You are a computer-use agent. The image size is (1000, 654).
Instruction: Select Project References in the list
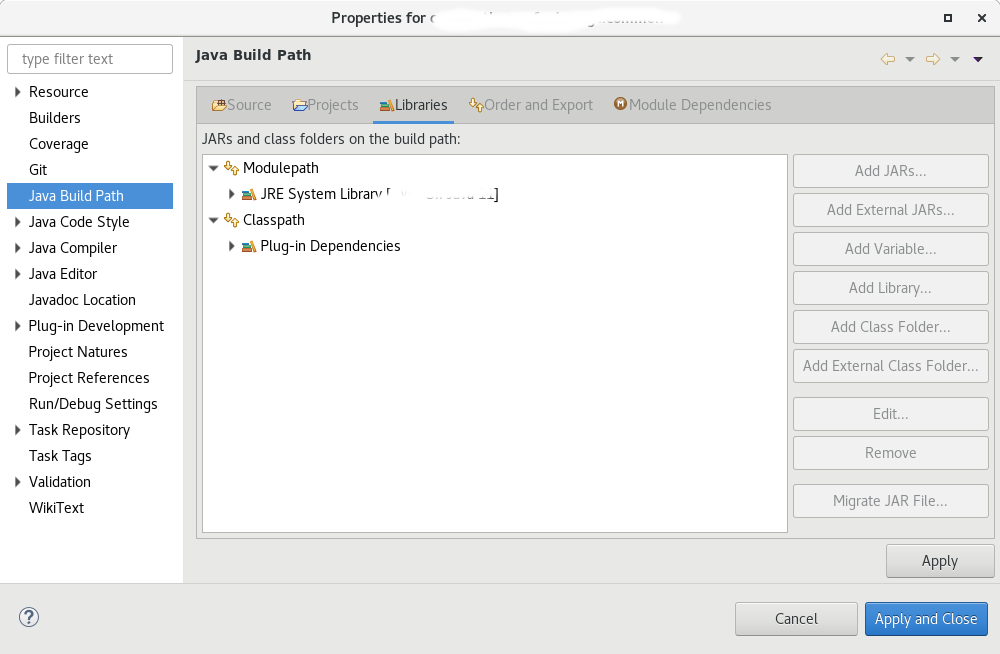89,378
